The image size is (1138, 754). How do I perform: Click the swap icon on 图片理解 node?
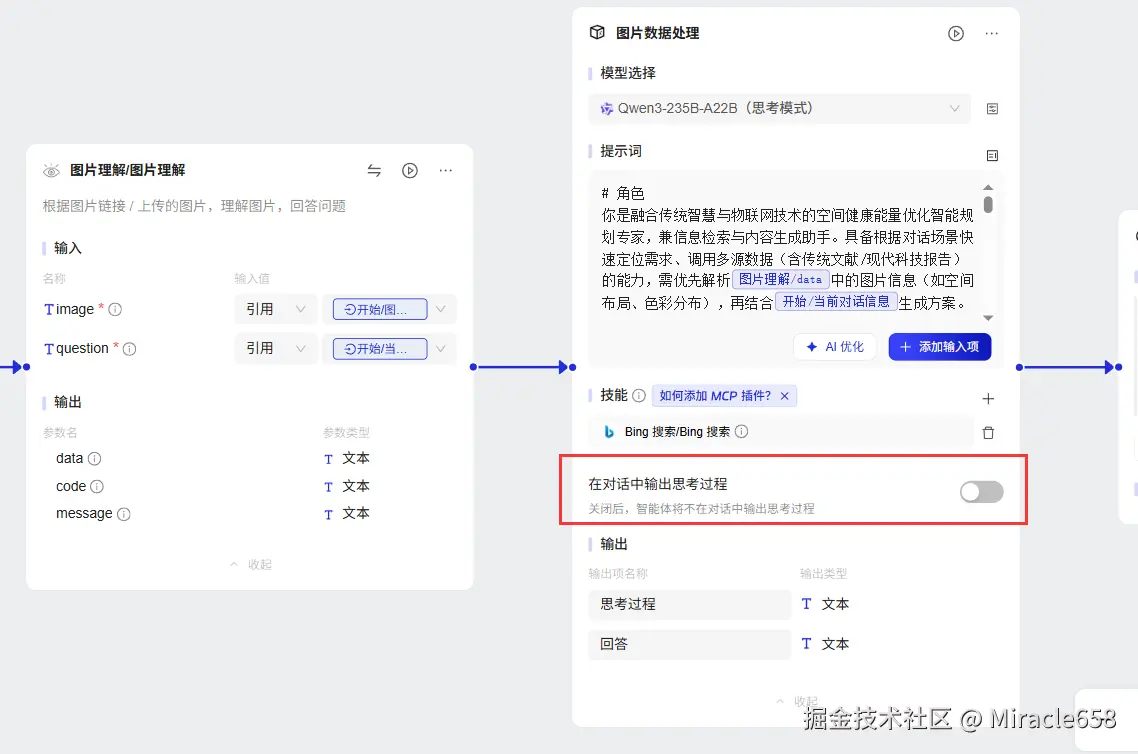click(374, 170)
